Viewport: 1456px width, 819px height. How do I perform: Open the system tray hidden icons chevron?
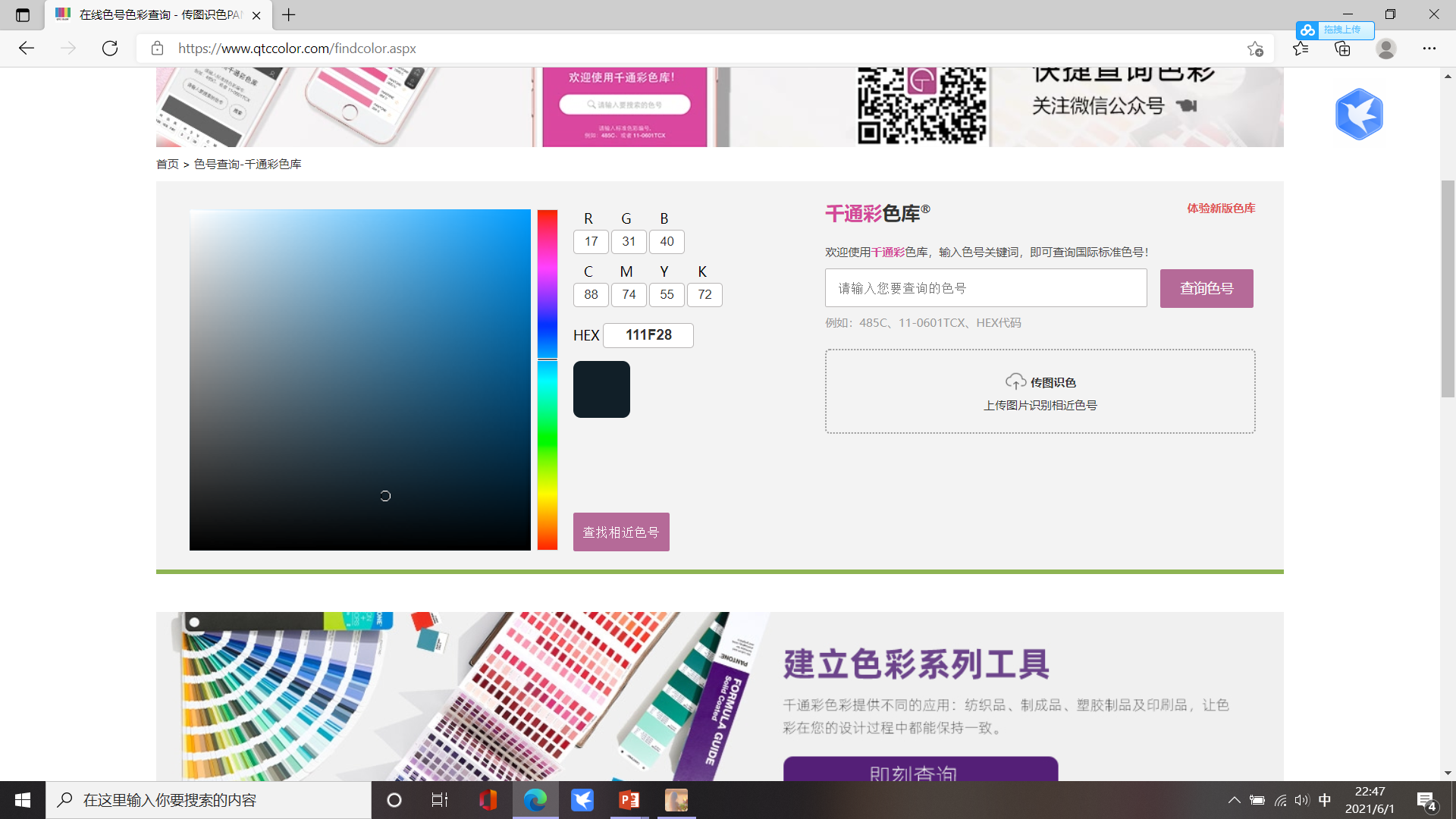1234,800
